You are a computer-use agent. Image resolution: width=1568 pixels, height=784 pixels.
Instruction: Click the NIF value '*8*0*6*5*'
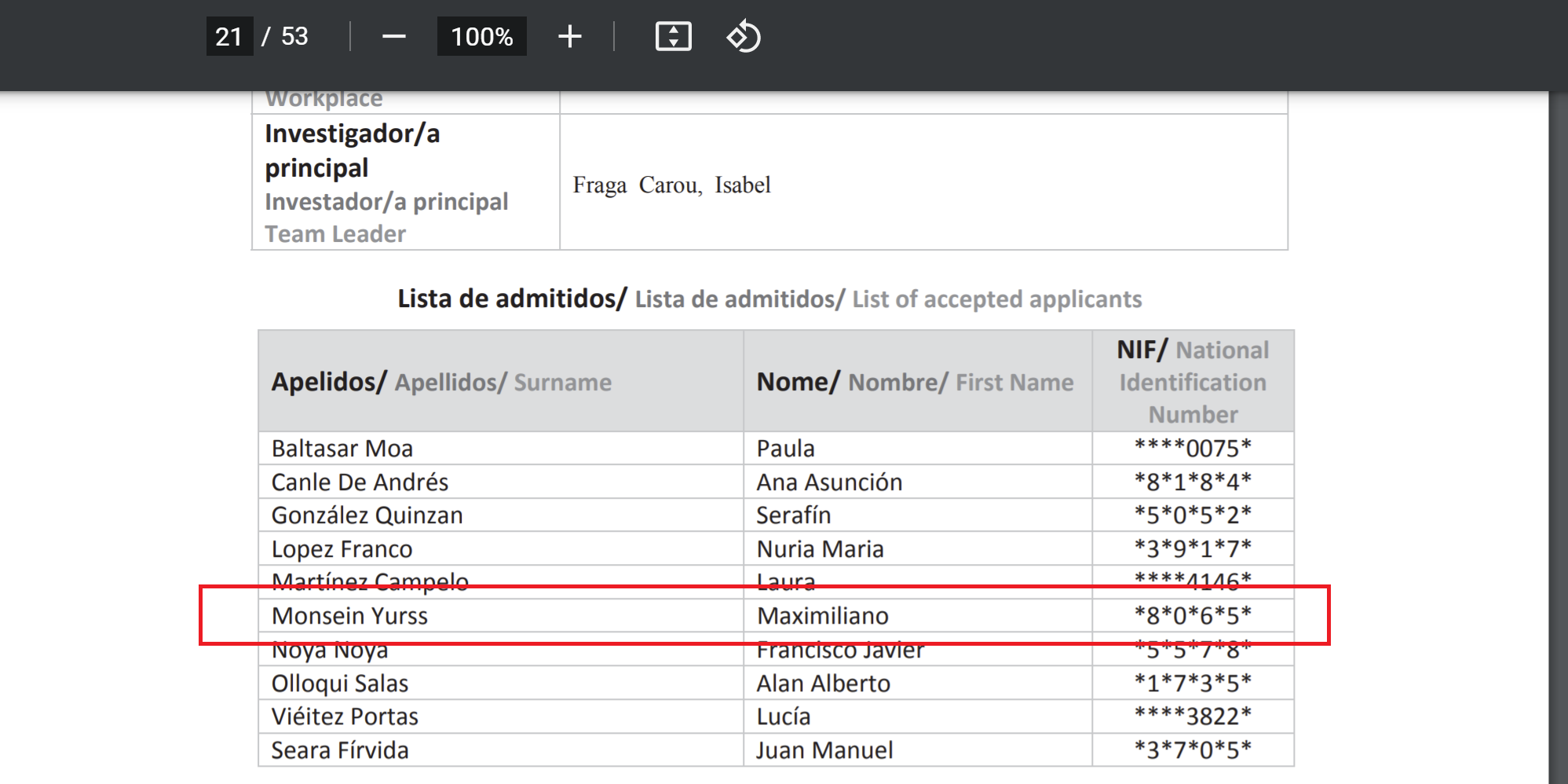(1193, 615)
